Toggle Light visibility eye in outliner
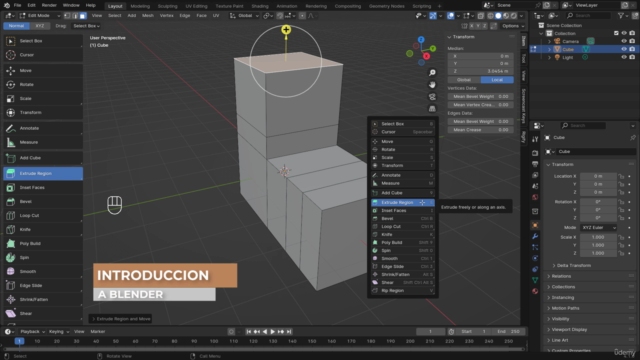Viewport: 640px width, 360px height. (624, 57)
